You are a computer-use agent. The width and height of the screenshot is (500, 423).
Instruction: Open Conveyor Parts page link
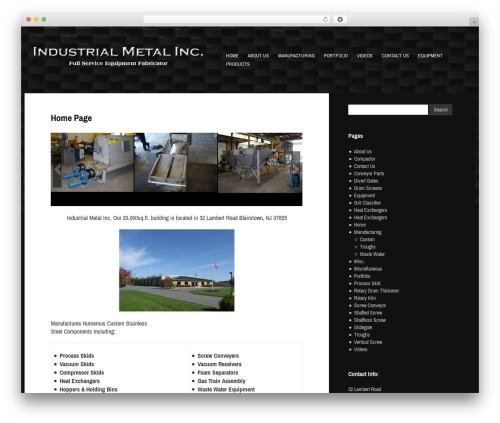(x=369, y=174)
